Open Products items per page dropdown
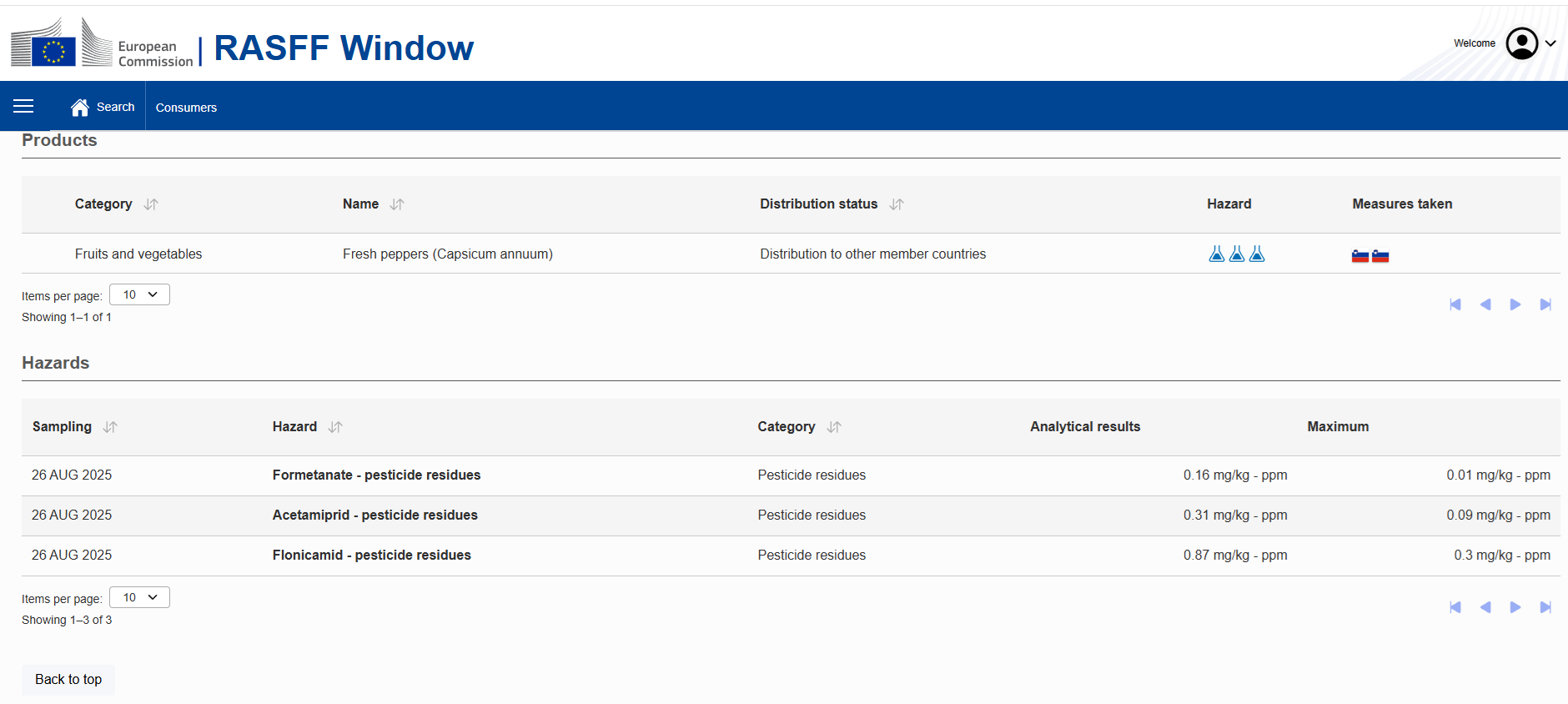This screenshot has height=704, width=1568. [139, 294]
